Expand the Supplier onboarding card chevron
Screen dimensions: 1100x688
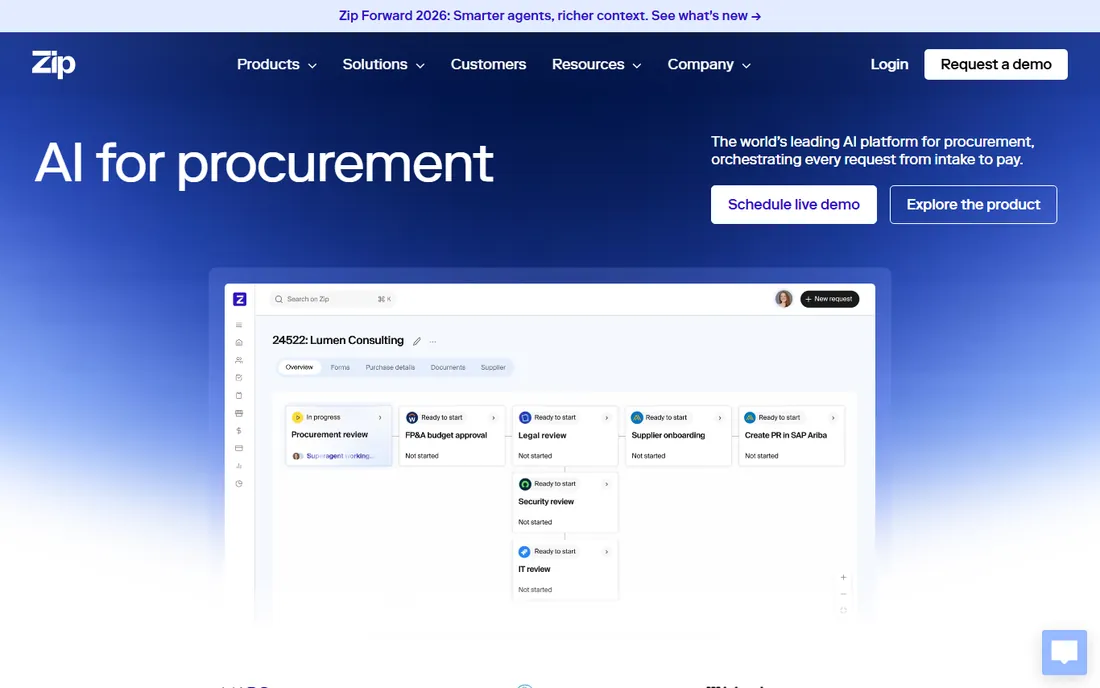click(x=720, y=418)
